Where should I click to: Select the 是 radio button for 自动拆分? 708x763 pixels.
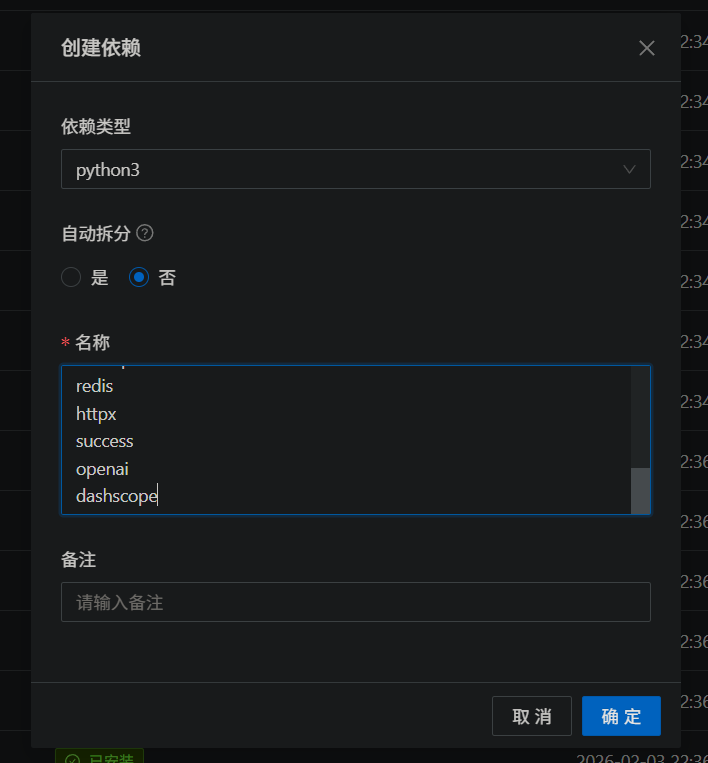click(x=71, y=277)
